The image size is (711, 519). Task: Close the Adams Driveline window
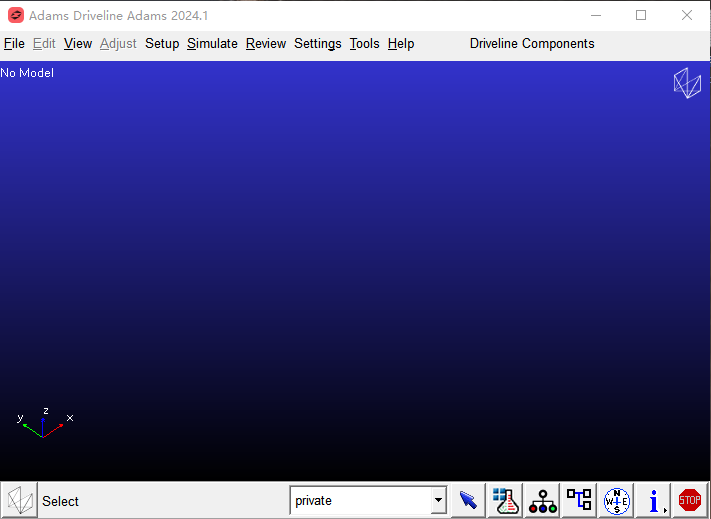(x=687, y=15)
